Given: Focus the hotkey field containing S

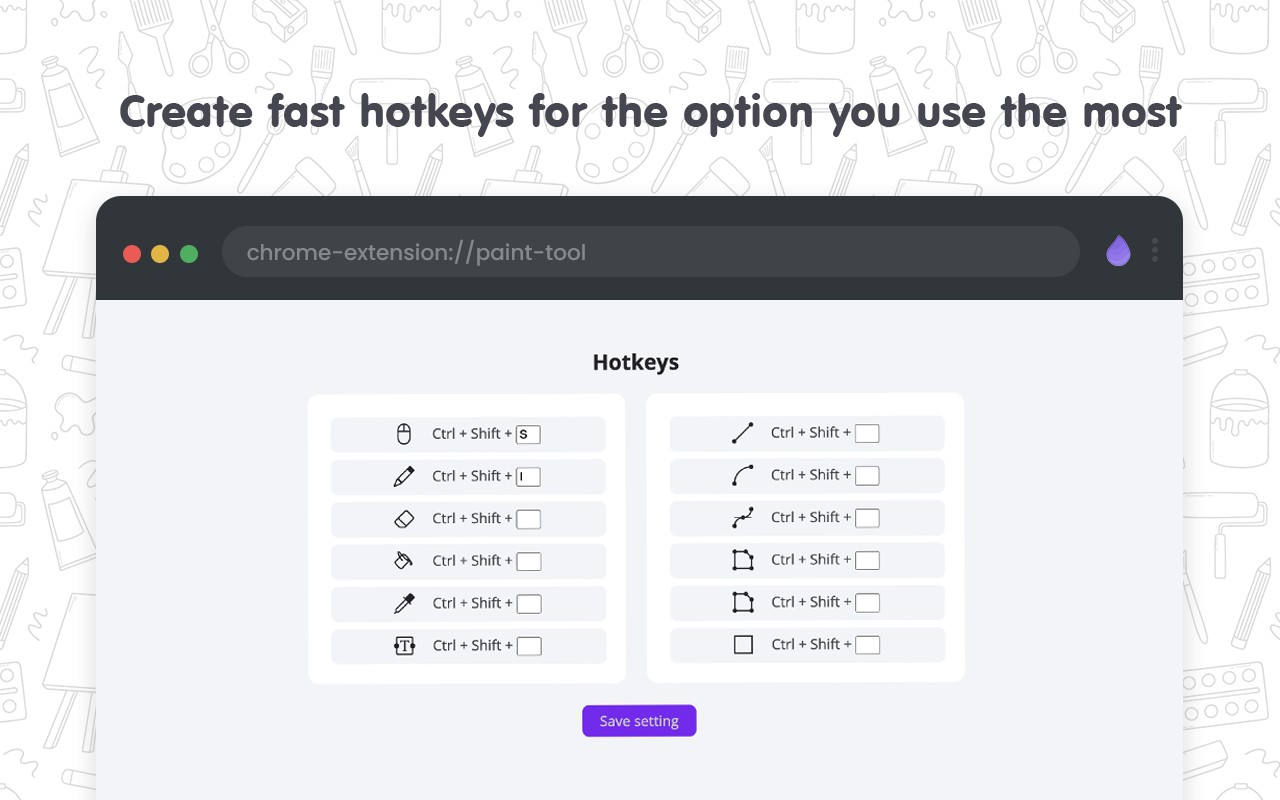Looking at the screenshot, I should (x=528, y=434).
